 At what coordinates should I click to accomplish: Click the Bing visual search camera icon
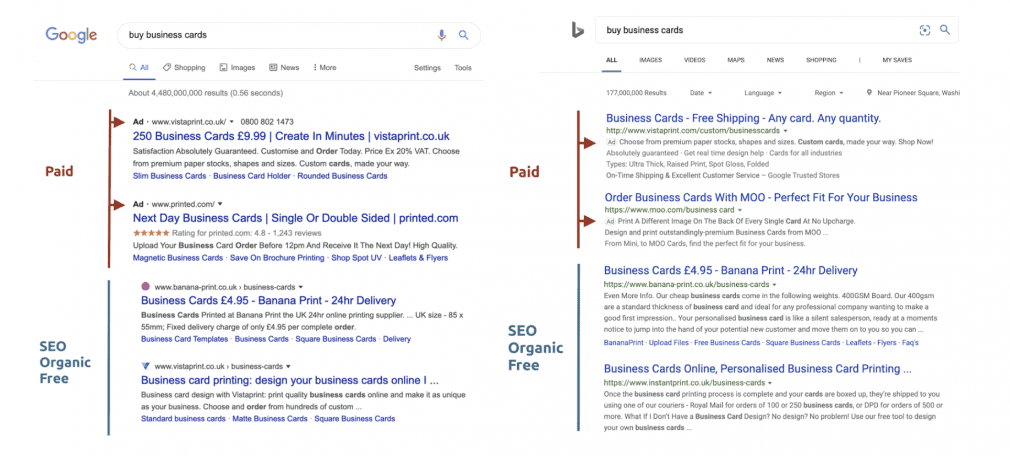tap(925, 30)
